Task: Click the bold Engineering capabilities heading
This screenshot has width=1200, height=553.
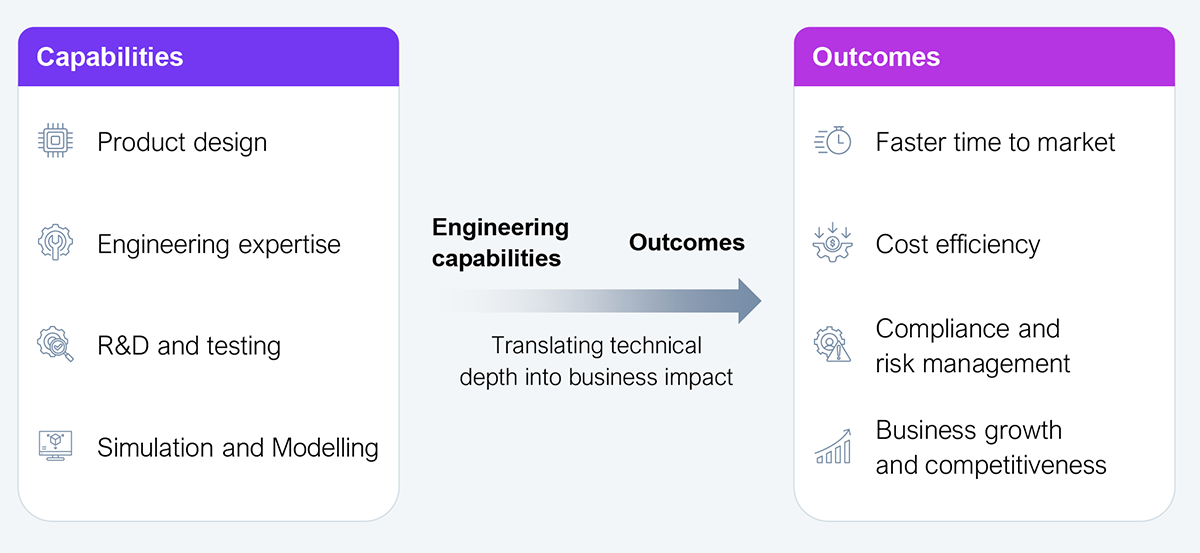Action: [x=500, y=242]
